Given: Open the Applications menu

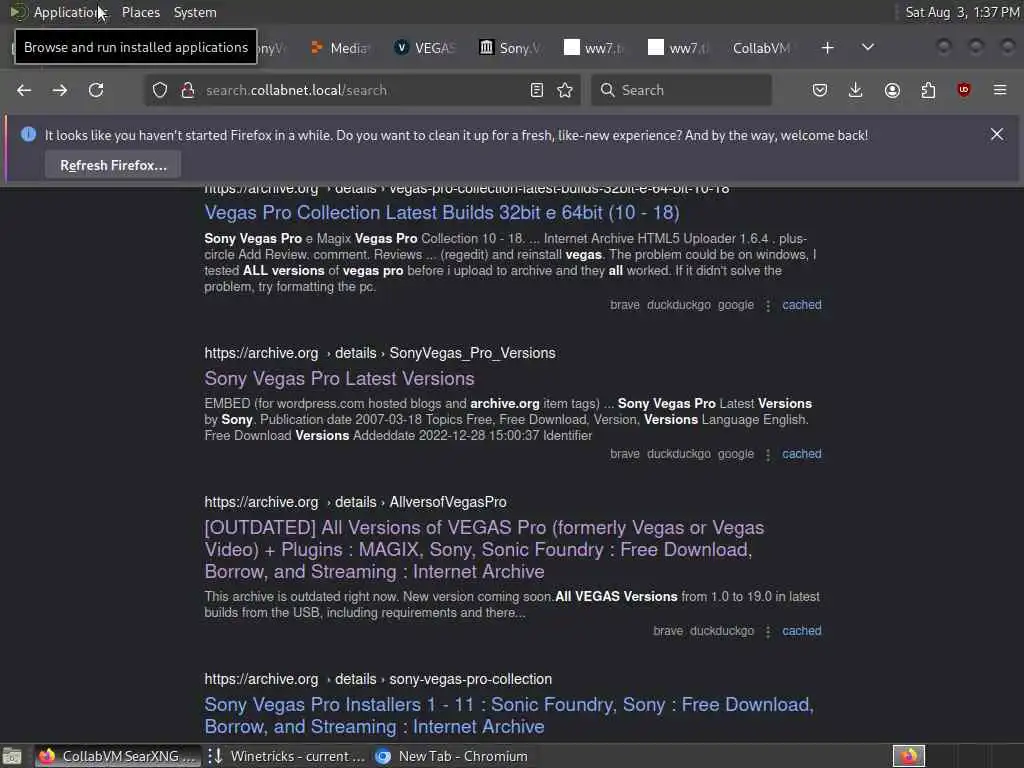Looking at the screenshot, I should click(x=71, y=12).
